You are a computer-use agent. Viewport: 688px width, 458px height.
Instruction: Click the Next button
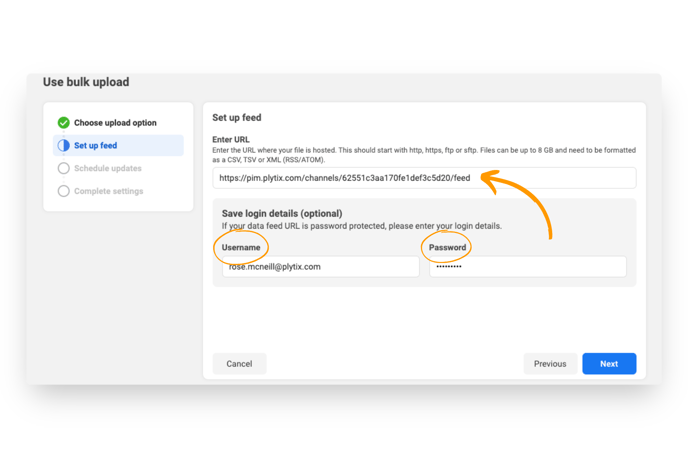click(609, 364)
